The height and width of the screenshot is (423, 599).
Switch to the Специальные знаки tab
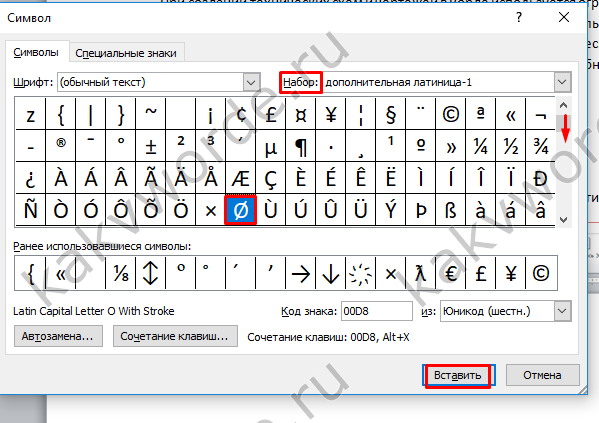[x=126, y=53]
